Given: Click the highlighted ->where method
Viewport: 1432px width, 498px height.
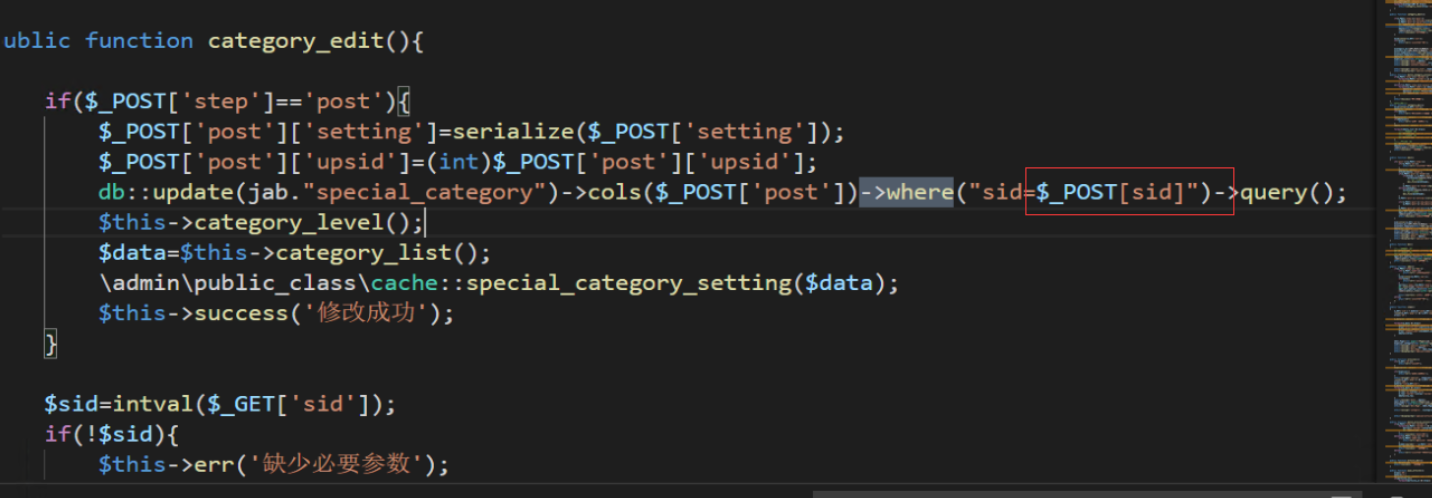Looking at the screenshot, I should [x=906, y=192].
